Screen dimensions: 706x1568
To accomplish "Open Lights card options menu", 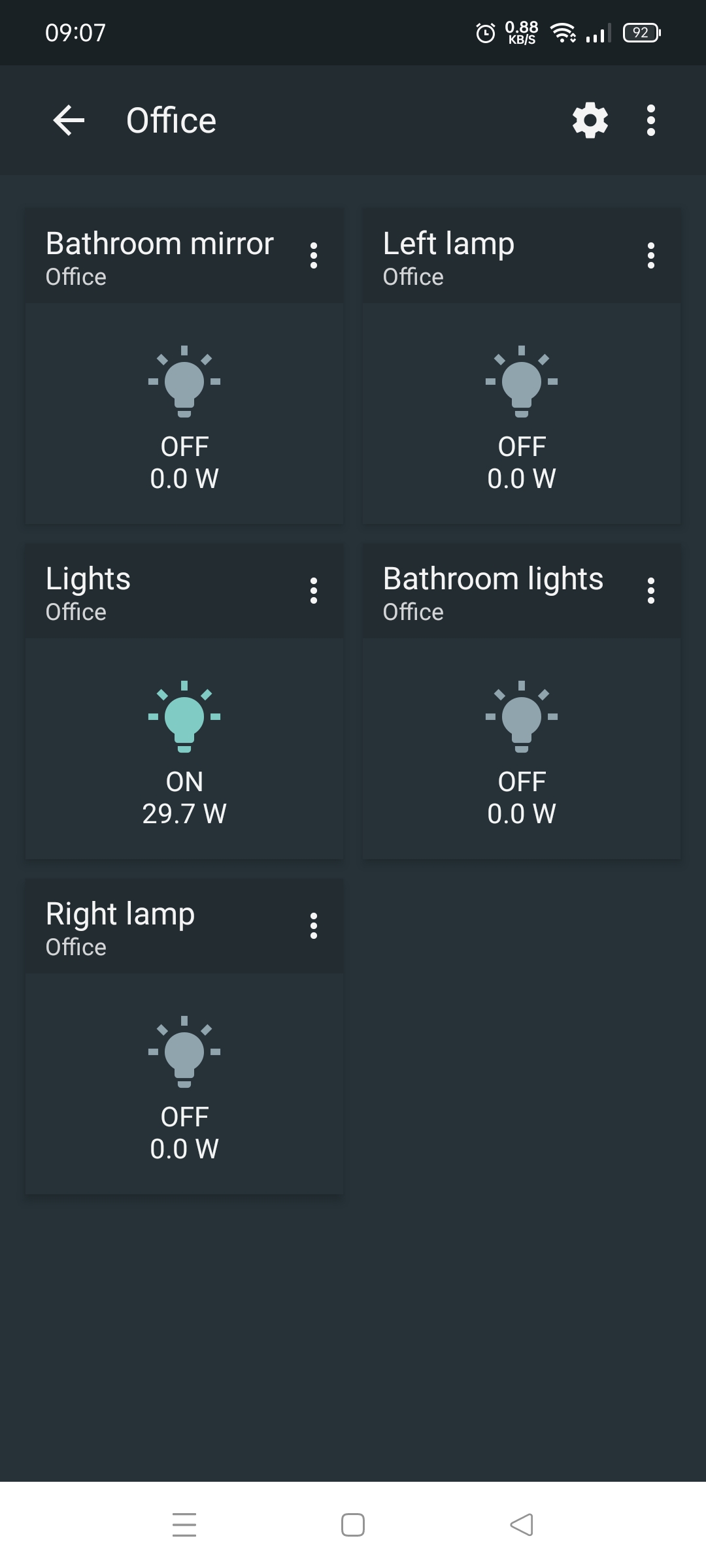I will [314, 591].
